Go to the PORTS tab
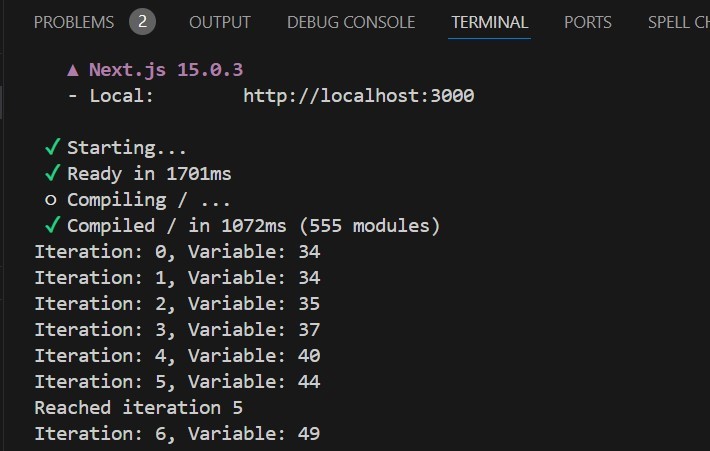This screenshot has width=710, height=451. [x=587, y=21]
